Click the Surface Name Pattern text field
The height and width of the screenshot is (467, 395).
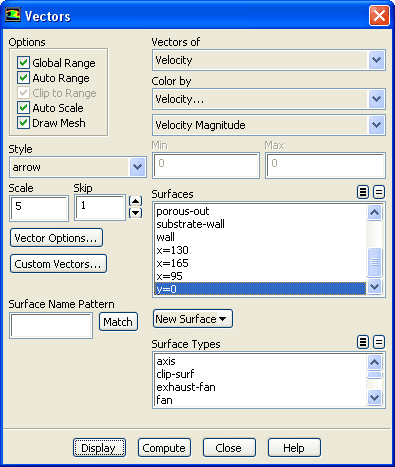click(51, 325)
